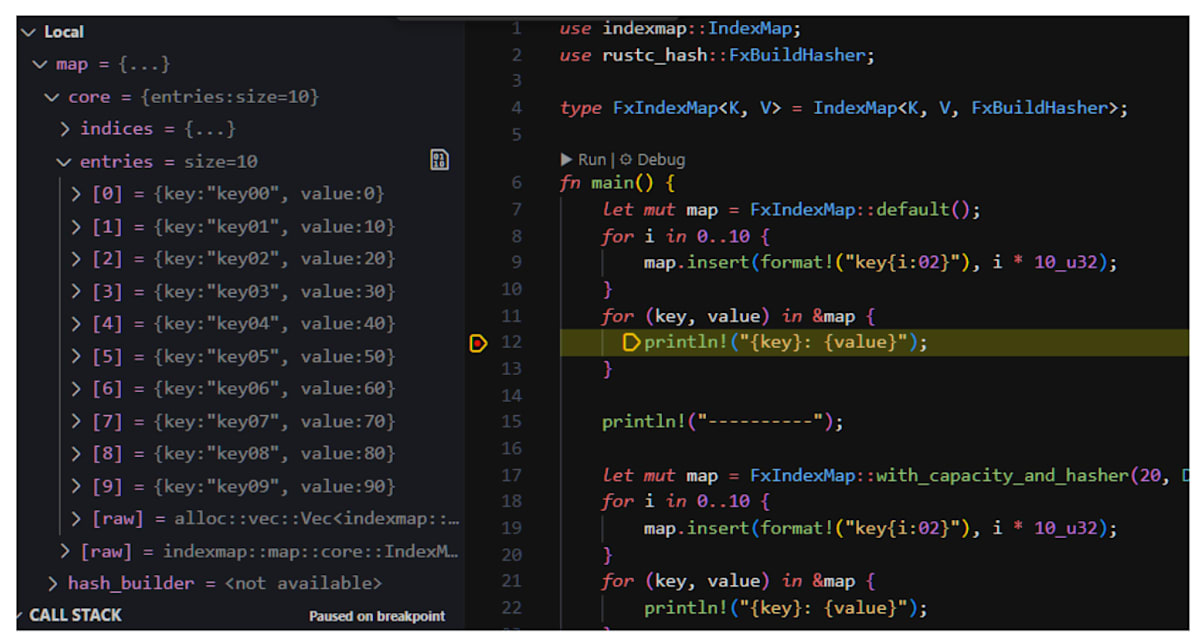This screenshot has height=643, width=1200.
Task: Click line number 6 in the gutter
Action: 516,182
